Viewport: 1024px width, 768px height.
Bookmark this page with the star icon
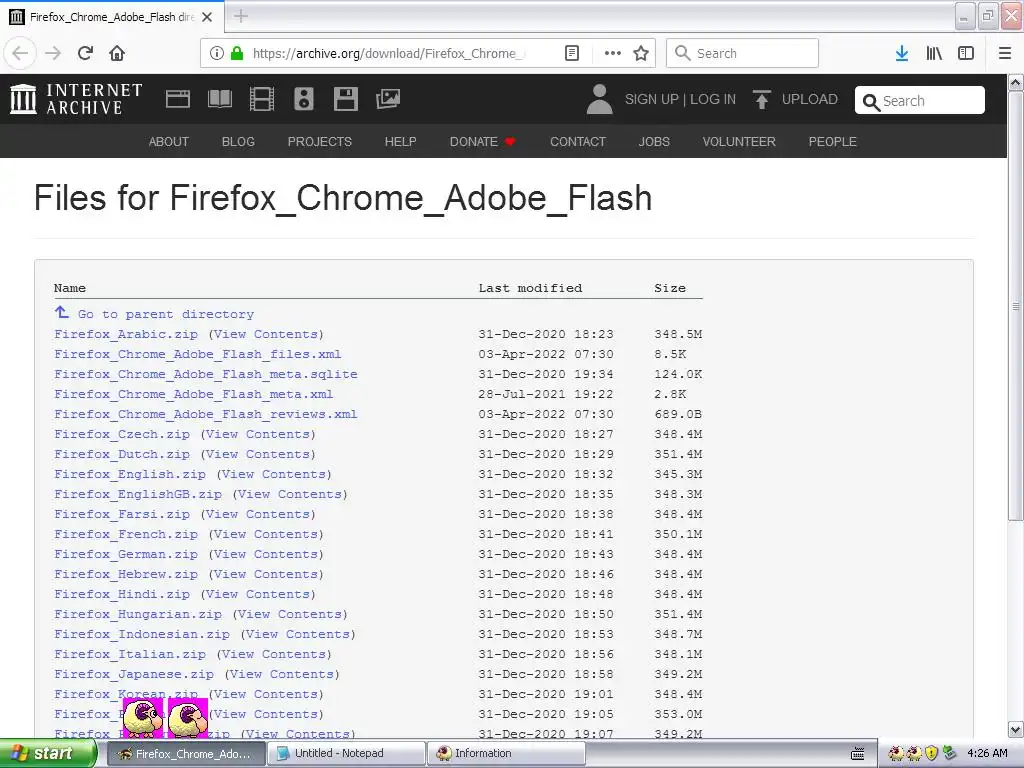(641, 53)
